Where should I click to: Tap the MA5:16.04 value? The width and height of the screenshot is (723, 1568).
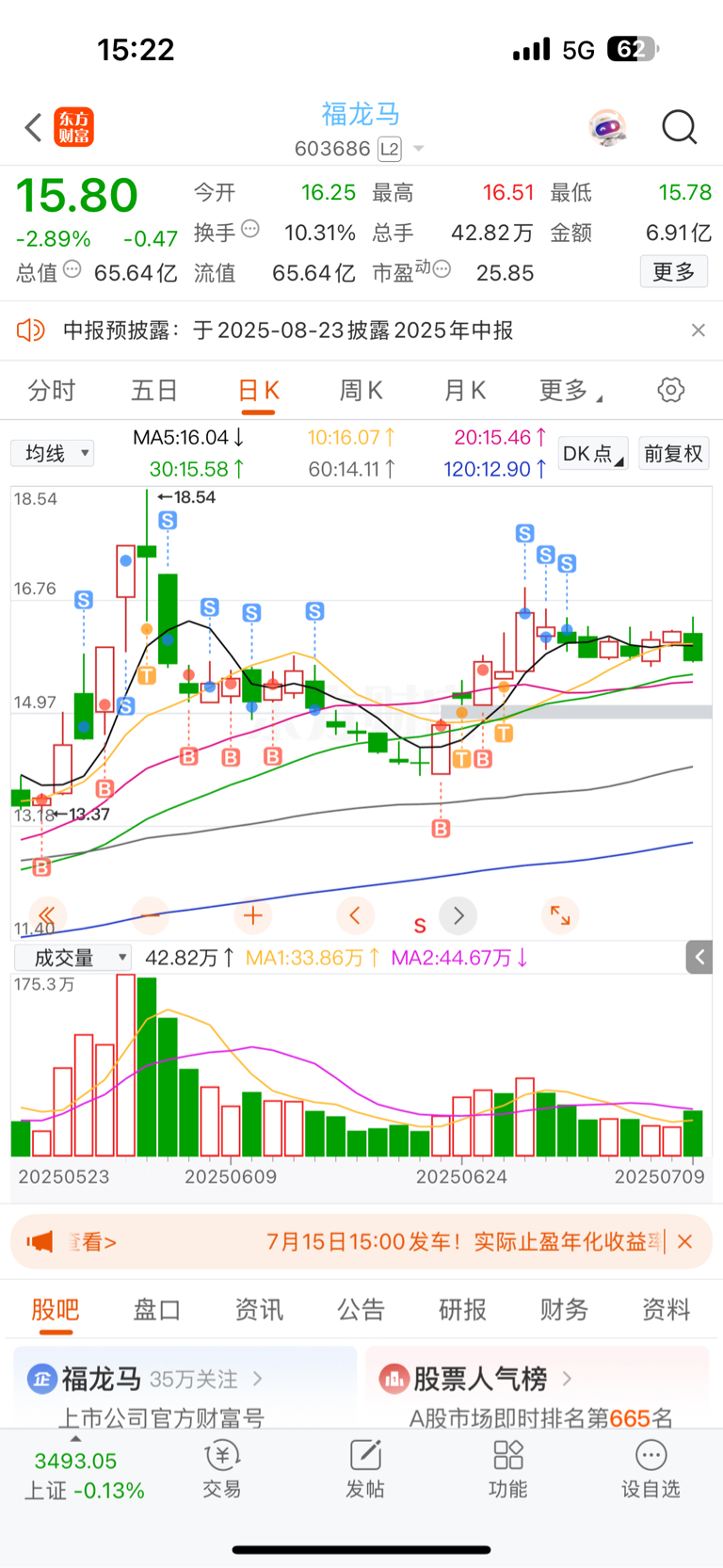tap(189, 437)
